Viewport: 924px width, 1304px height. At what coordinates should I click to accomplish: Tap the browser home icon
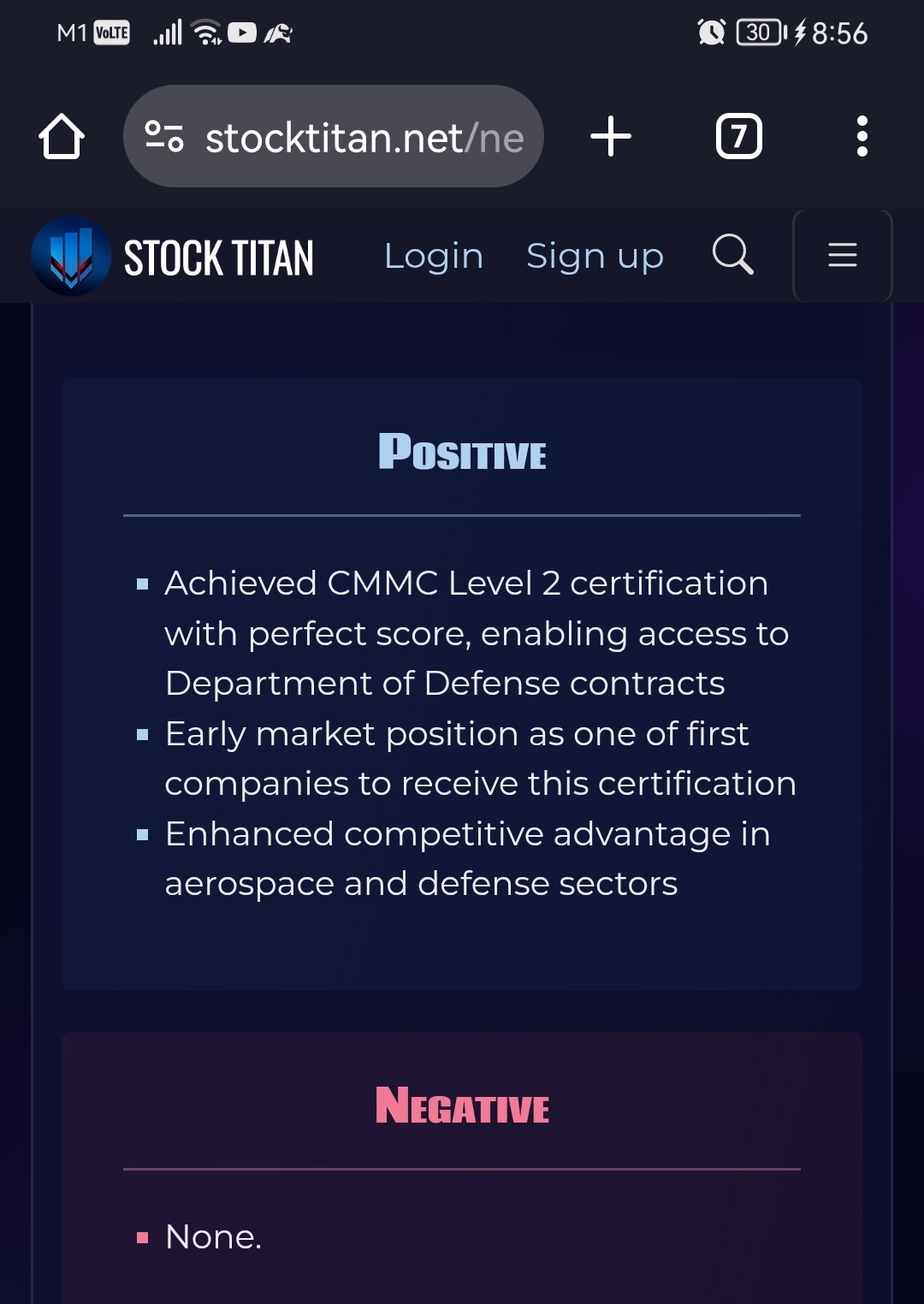coord(62,137)
